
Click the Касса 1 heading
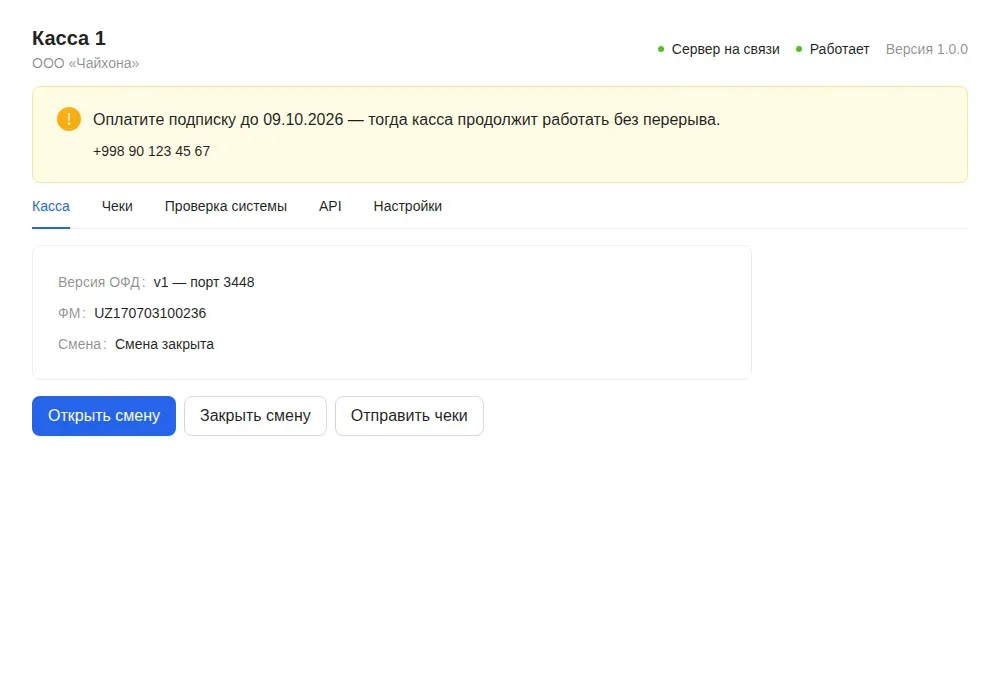point(69,38)
